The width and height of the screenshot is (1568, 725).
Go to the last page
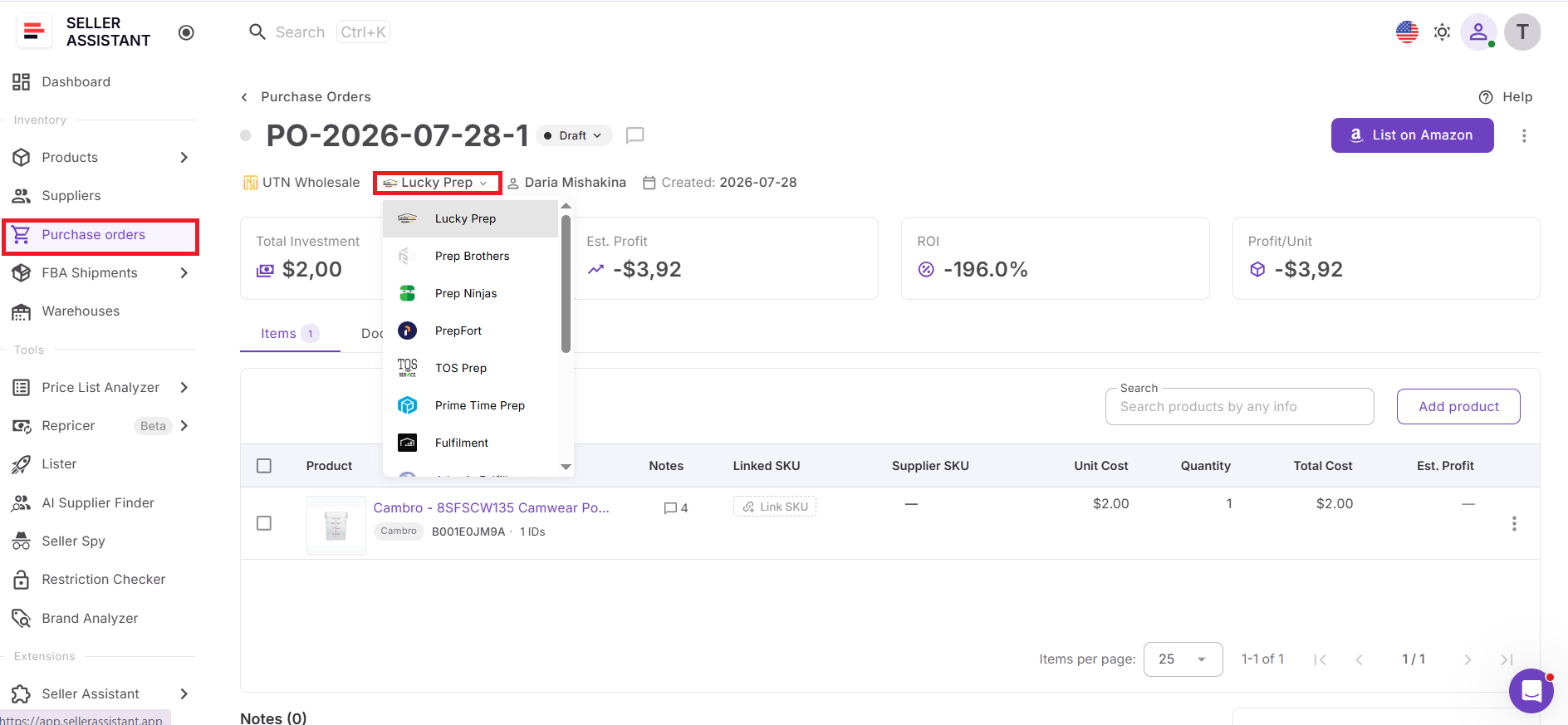point(1507,659)
